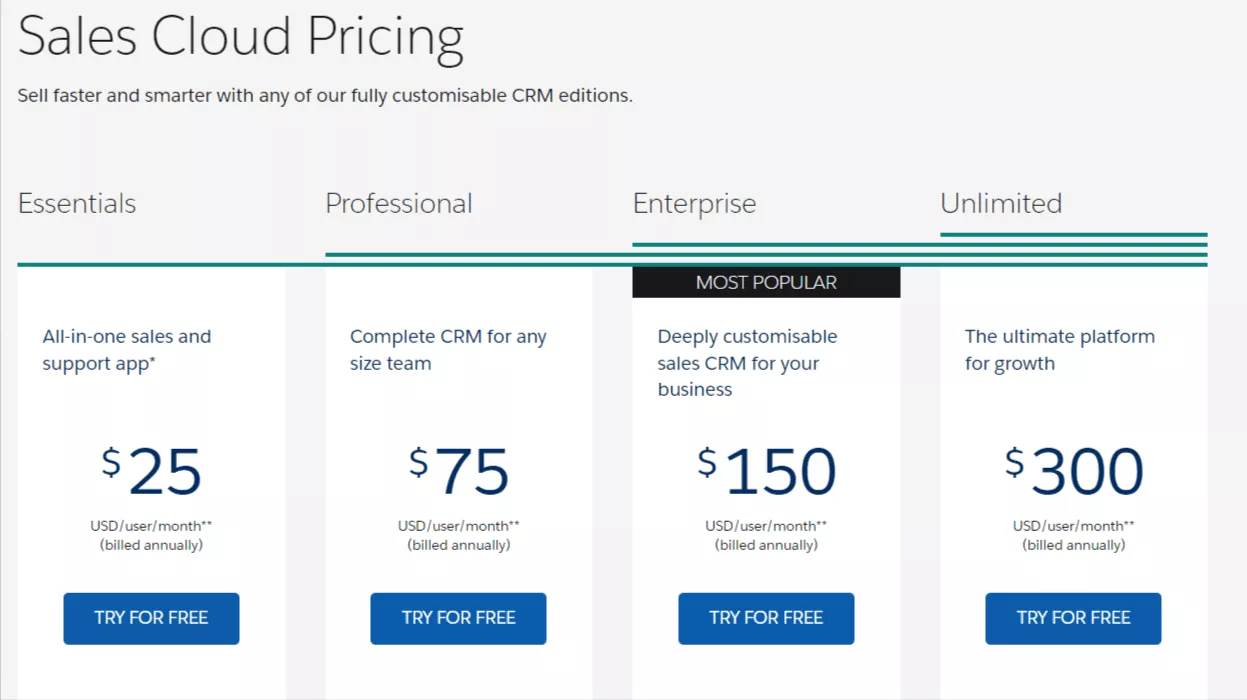Select the Professional edition heading
This screenshot has width=1247, height=700.
399,203
